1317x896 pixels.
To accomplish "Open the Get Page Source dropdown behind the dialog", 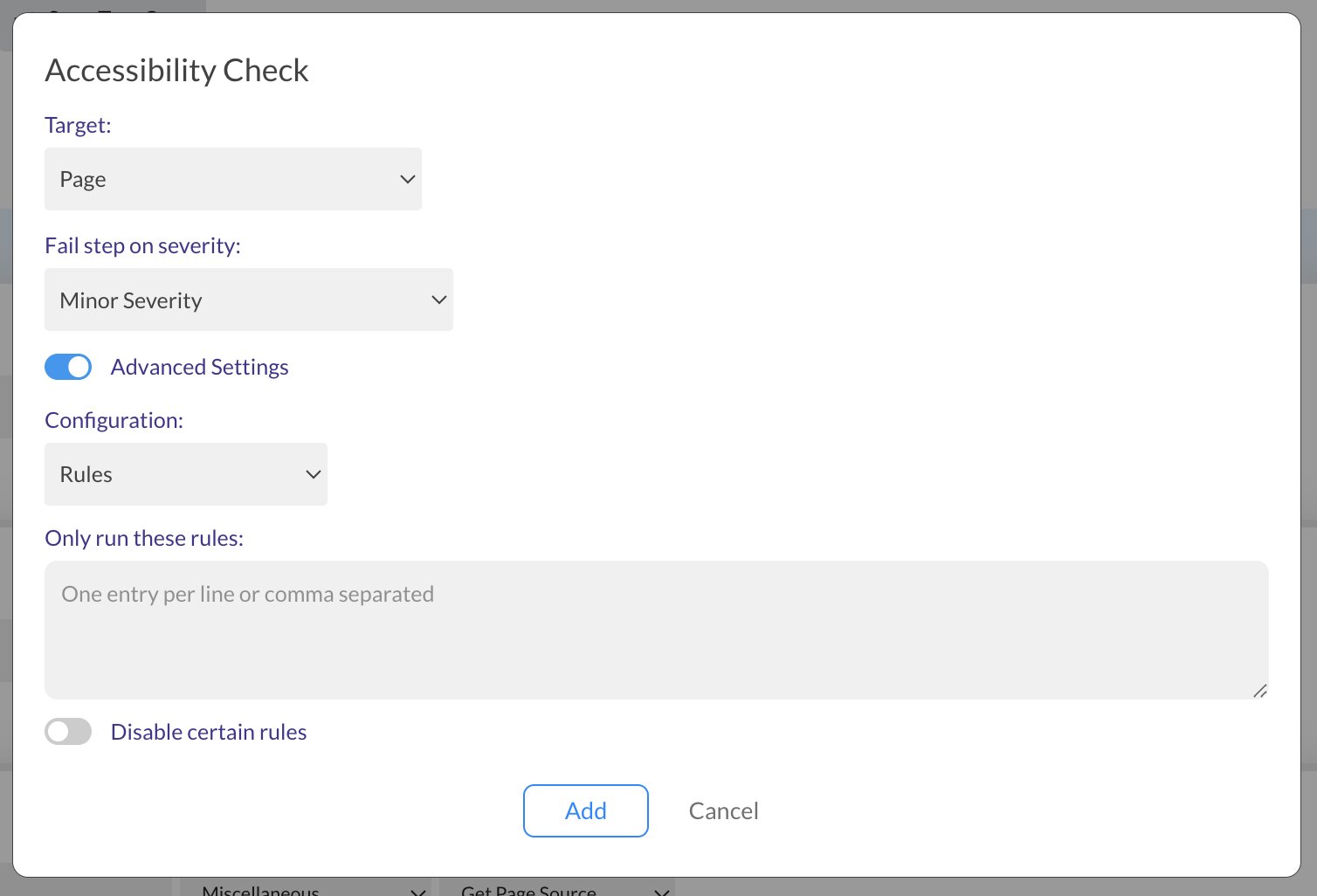I will (559, 889).
